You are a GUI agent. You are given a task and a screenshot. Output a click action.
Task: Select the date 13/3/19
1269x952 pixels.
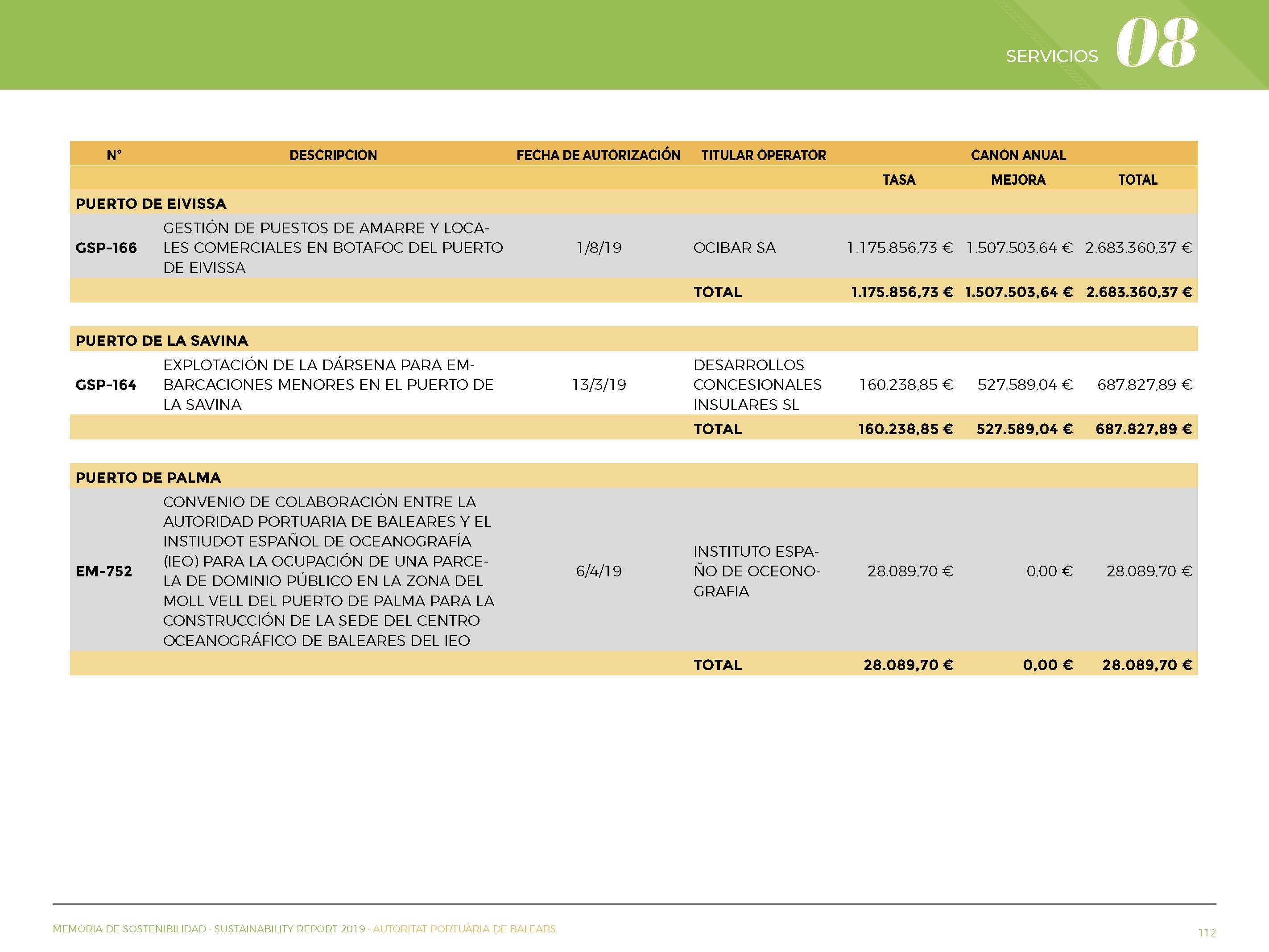[x=599, y=385]
